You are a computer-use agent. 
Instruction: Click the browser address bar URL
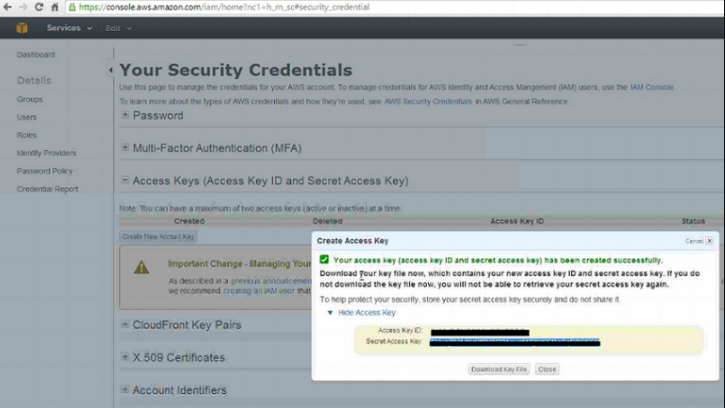click(x=230, y=7)
